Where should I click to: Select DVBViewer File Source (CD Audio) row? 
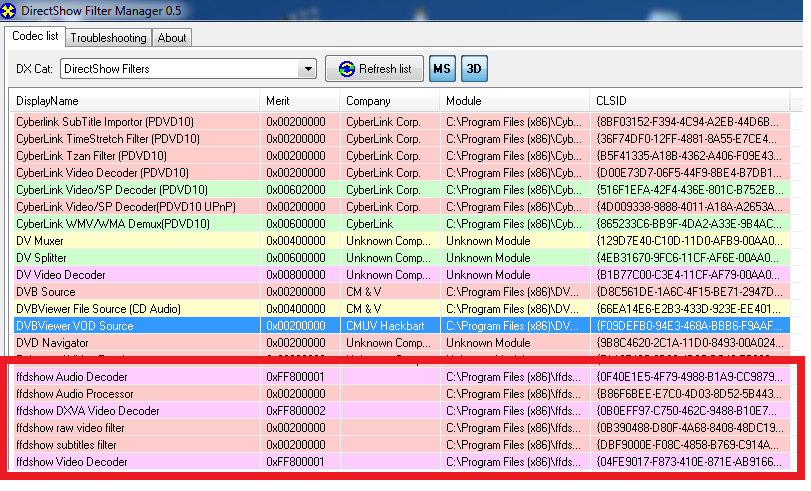[401, 309]
